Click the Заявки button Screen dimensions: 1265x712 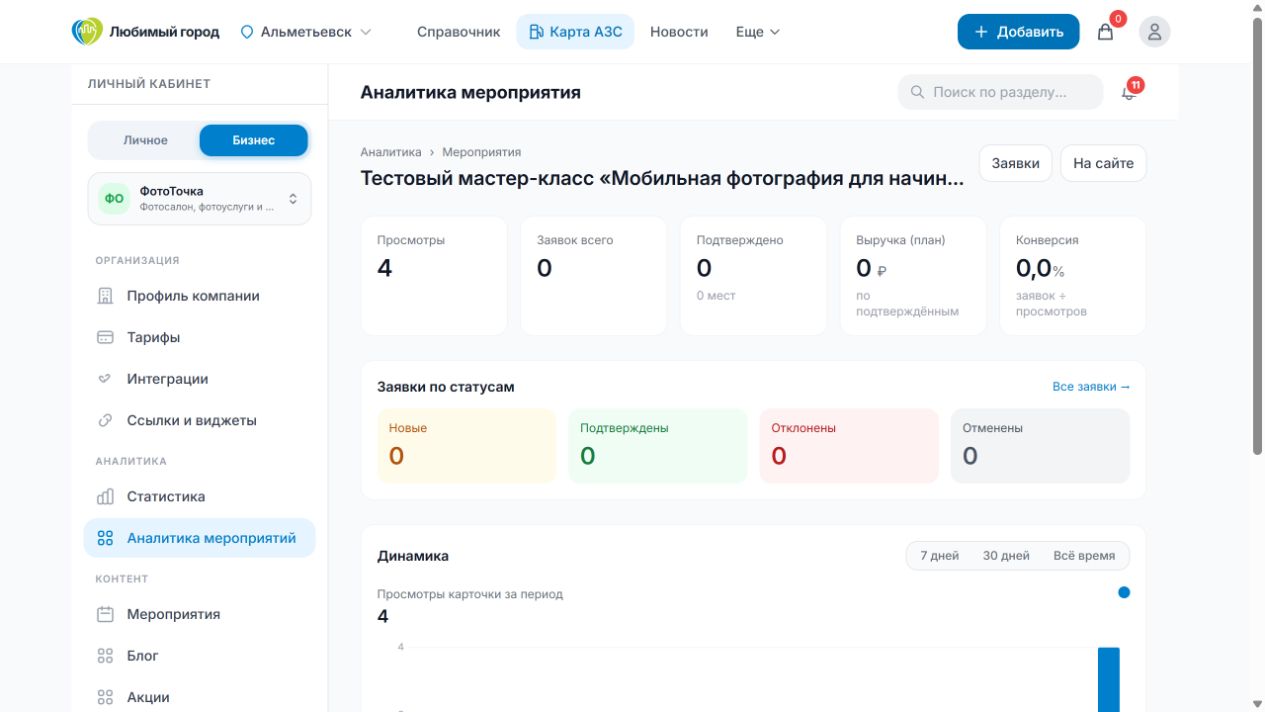(x=1015, y=163)
